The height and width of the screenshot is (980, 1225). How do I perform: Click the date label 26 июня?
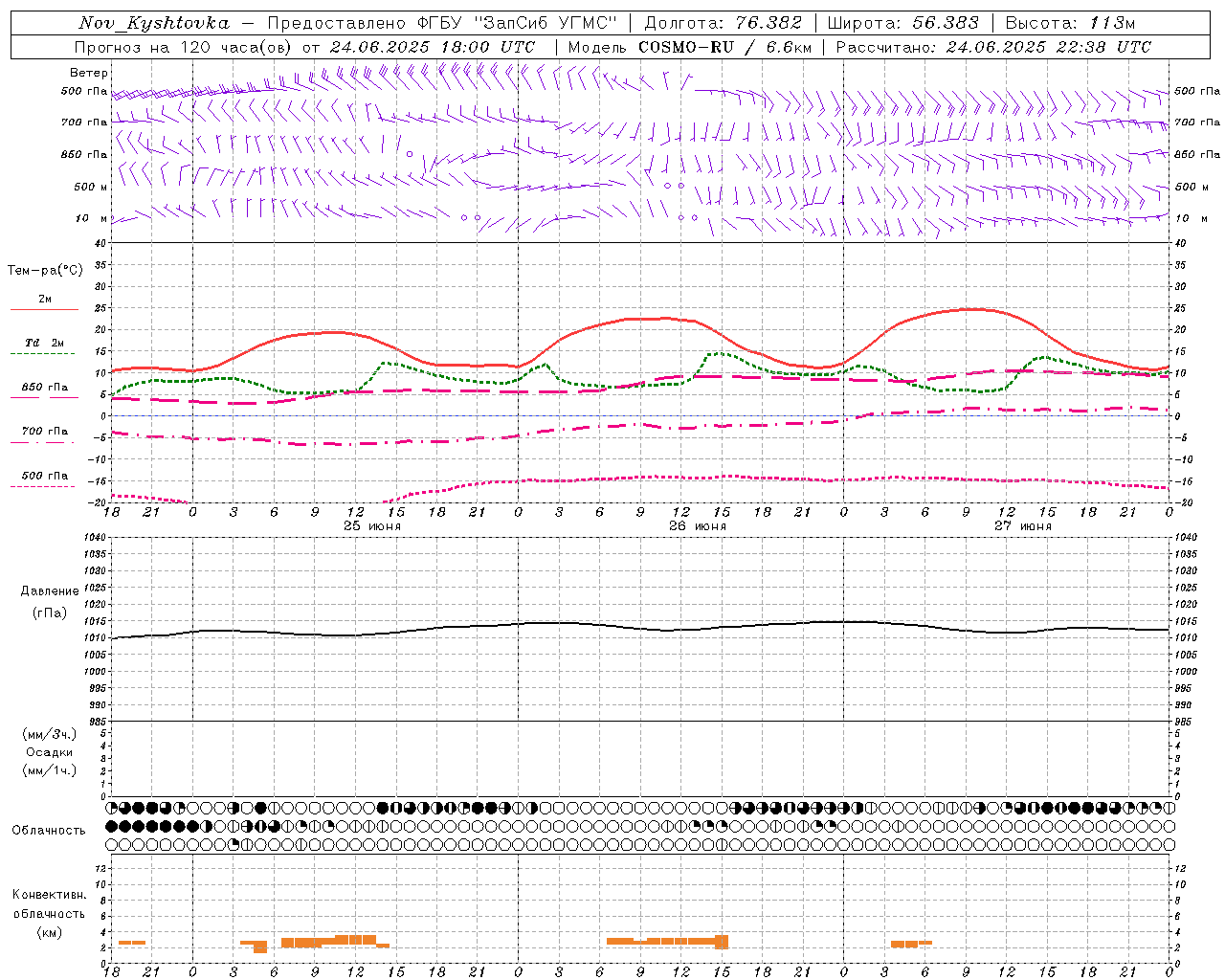(x=697, y=526)
